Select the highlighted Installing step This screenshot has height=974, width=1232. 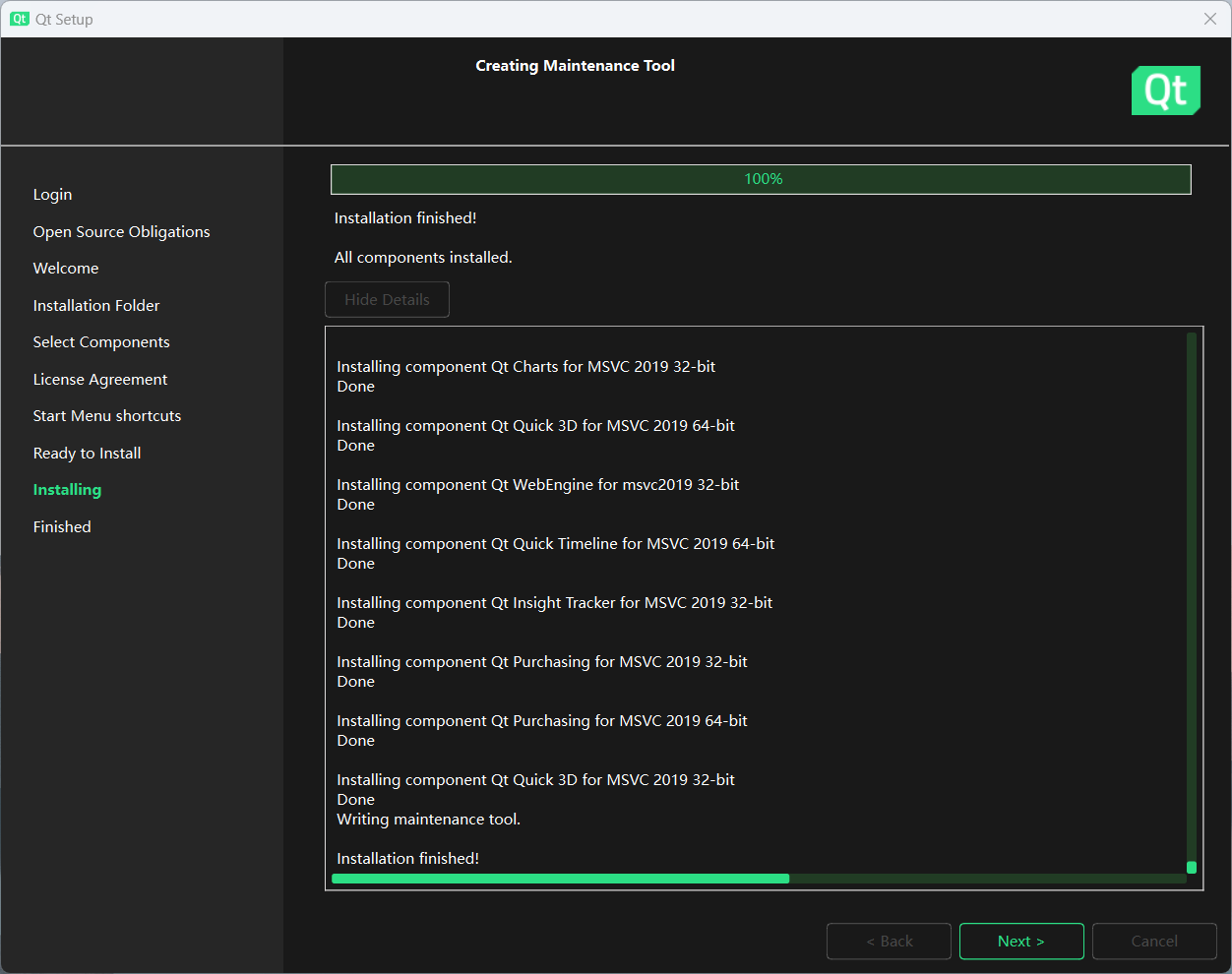67,490
